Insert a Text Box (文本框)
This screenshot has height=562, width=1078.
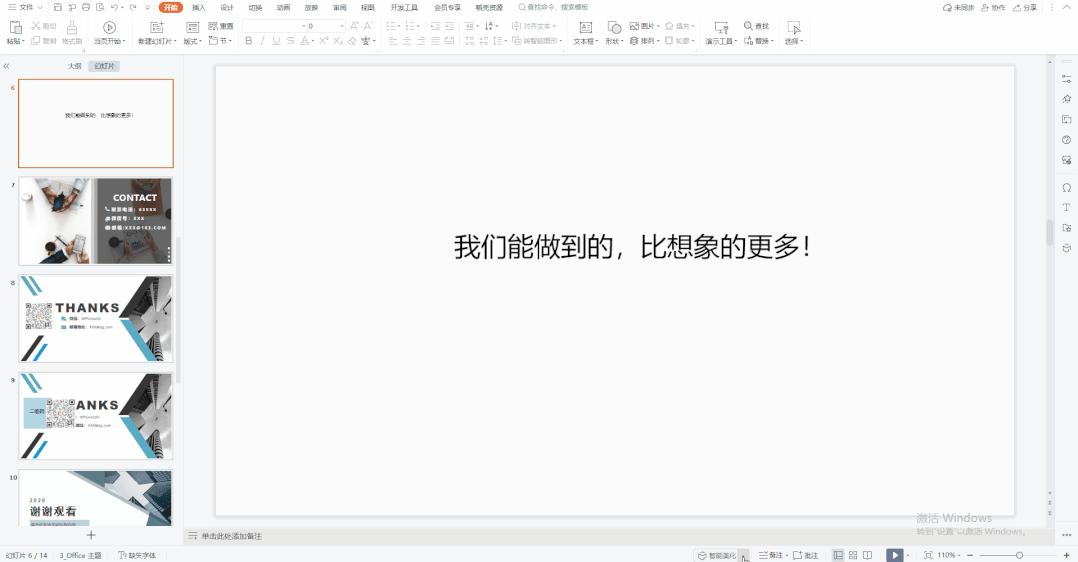pyautogui.click(x=586, y=32)
